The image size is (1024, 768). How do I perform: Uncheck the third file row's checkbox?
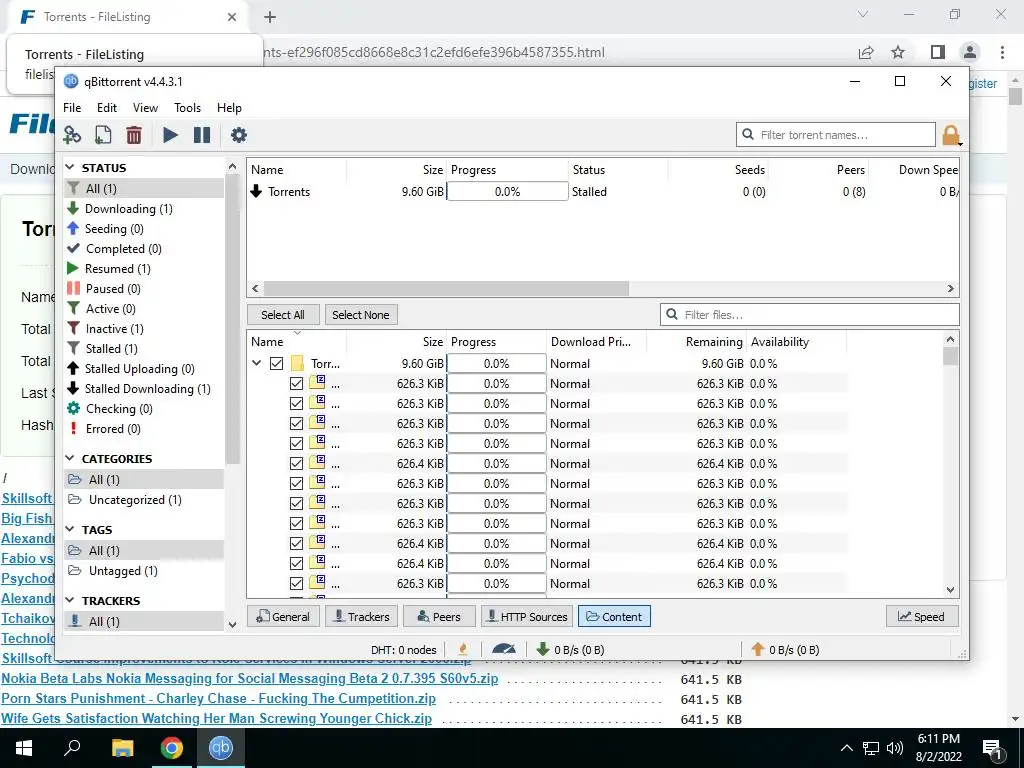coord(296,424)
